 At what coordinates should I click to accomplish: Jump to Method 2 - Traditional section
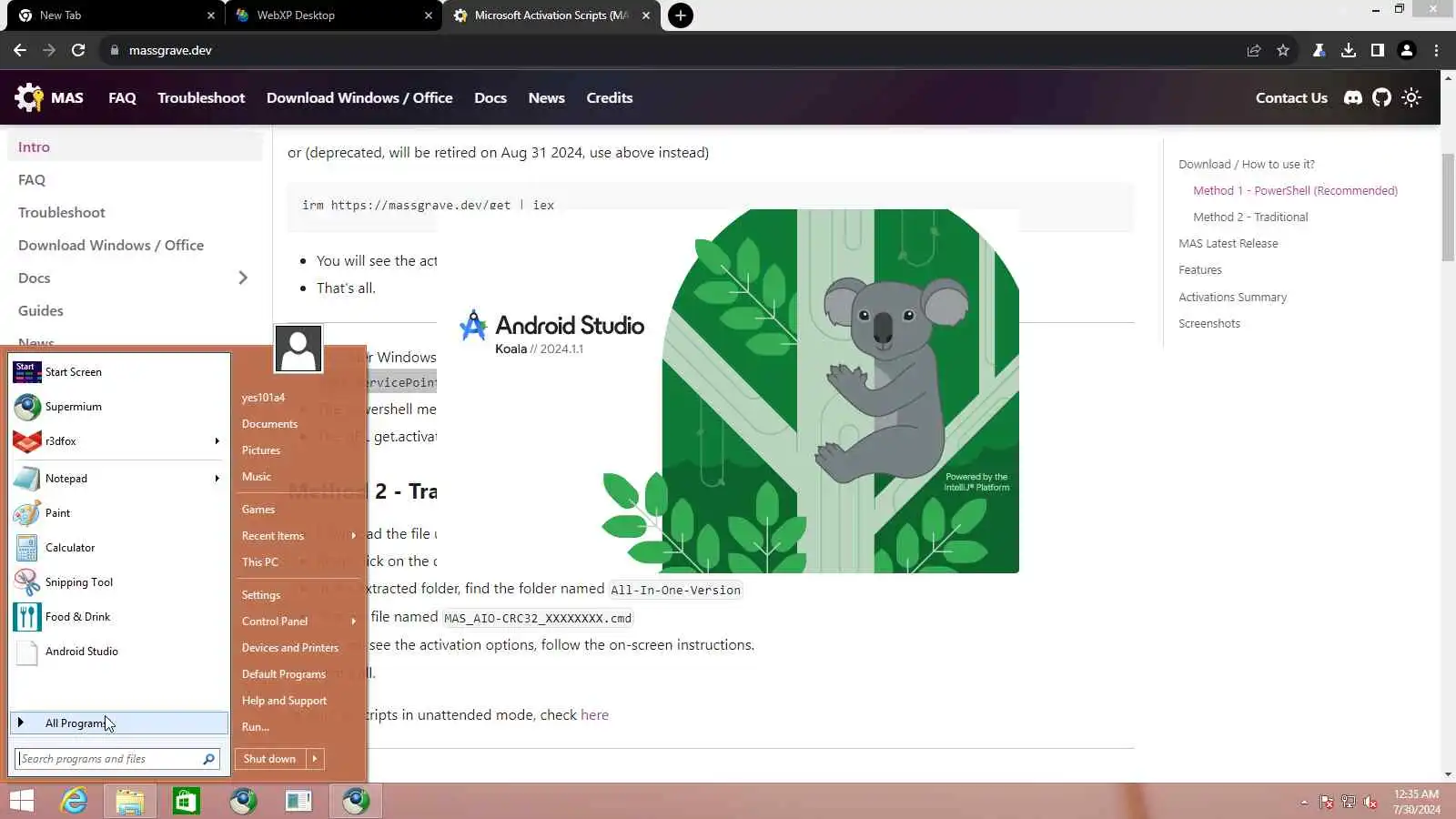pos(1250,217)
